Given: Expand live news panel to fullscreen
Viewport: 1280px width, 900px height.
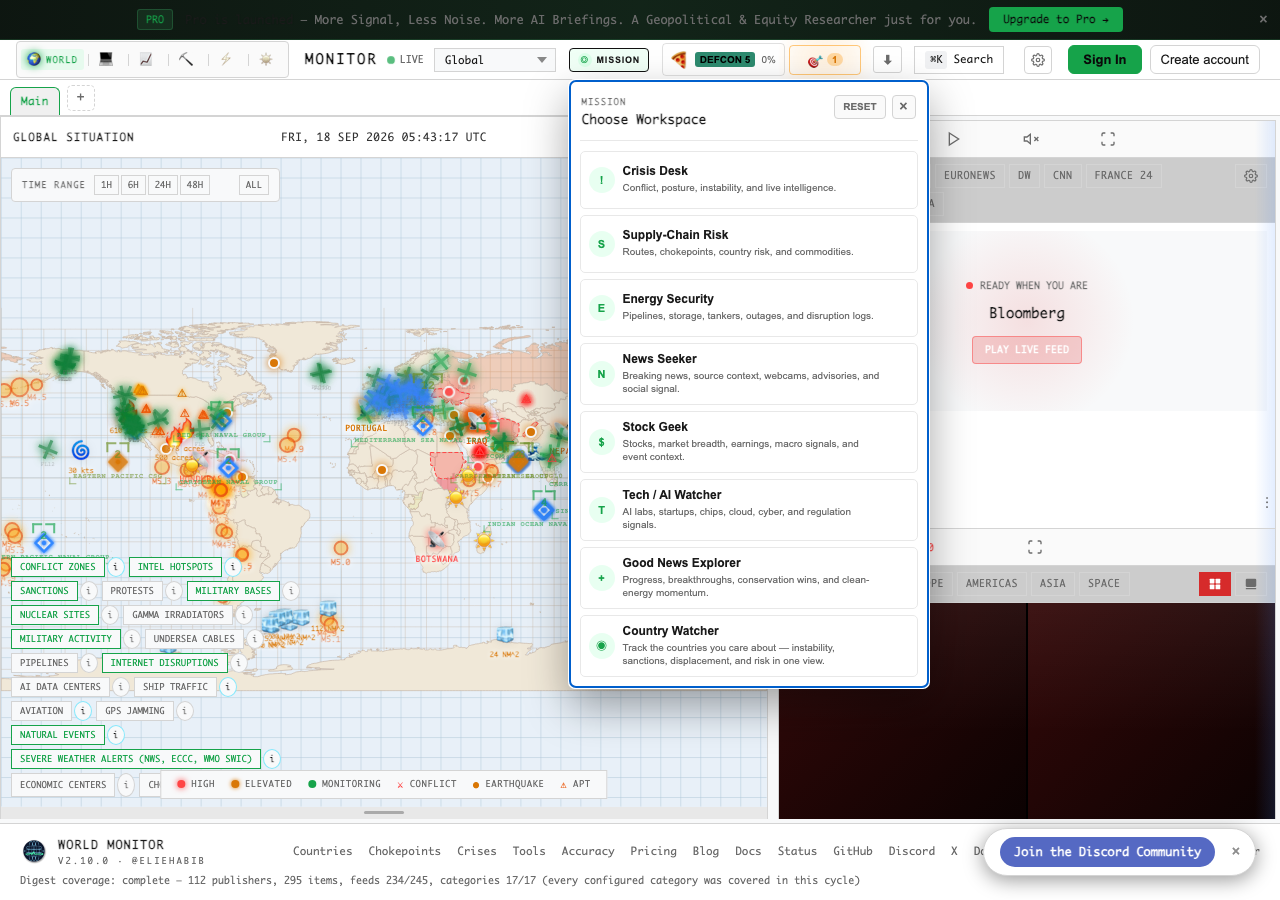Looking at the screenshot, I should 1108,139.
